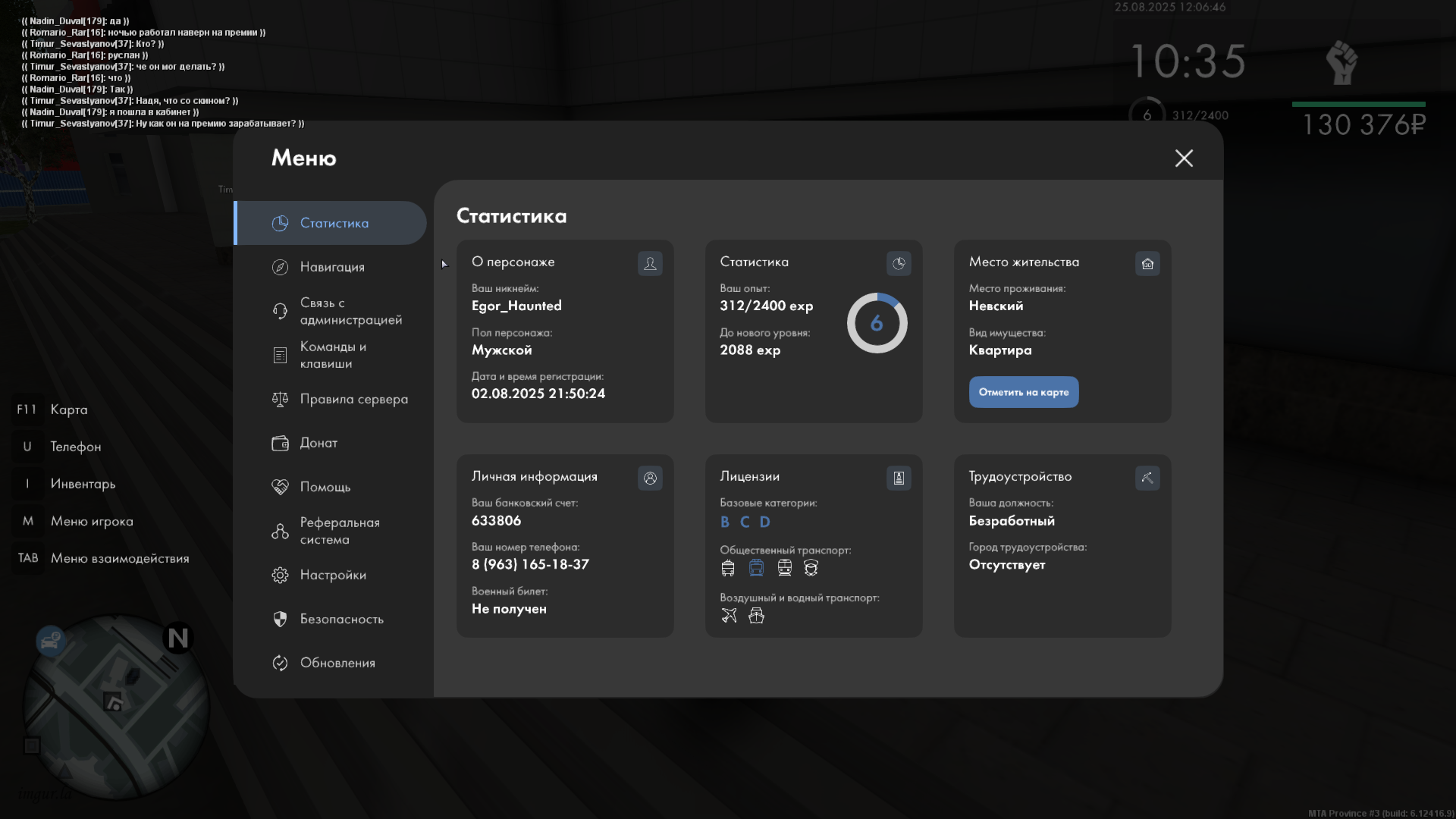This screenshot has height=819, width=1456.
Task: Go to the Донат section
Action: click(318, 443)
